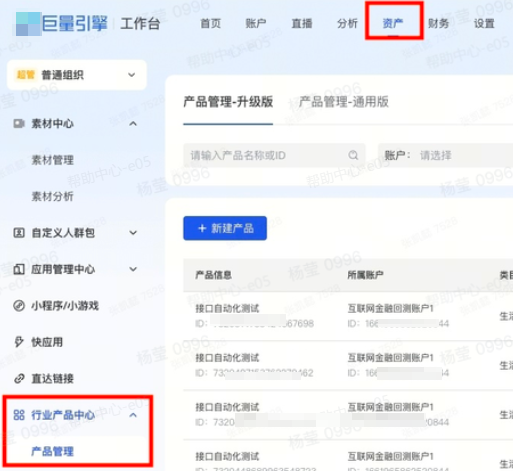This screenshot has height=471, width=513.
Task: Click the 行业产品中心 grid icon
Action: click(19, 415)
